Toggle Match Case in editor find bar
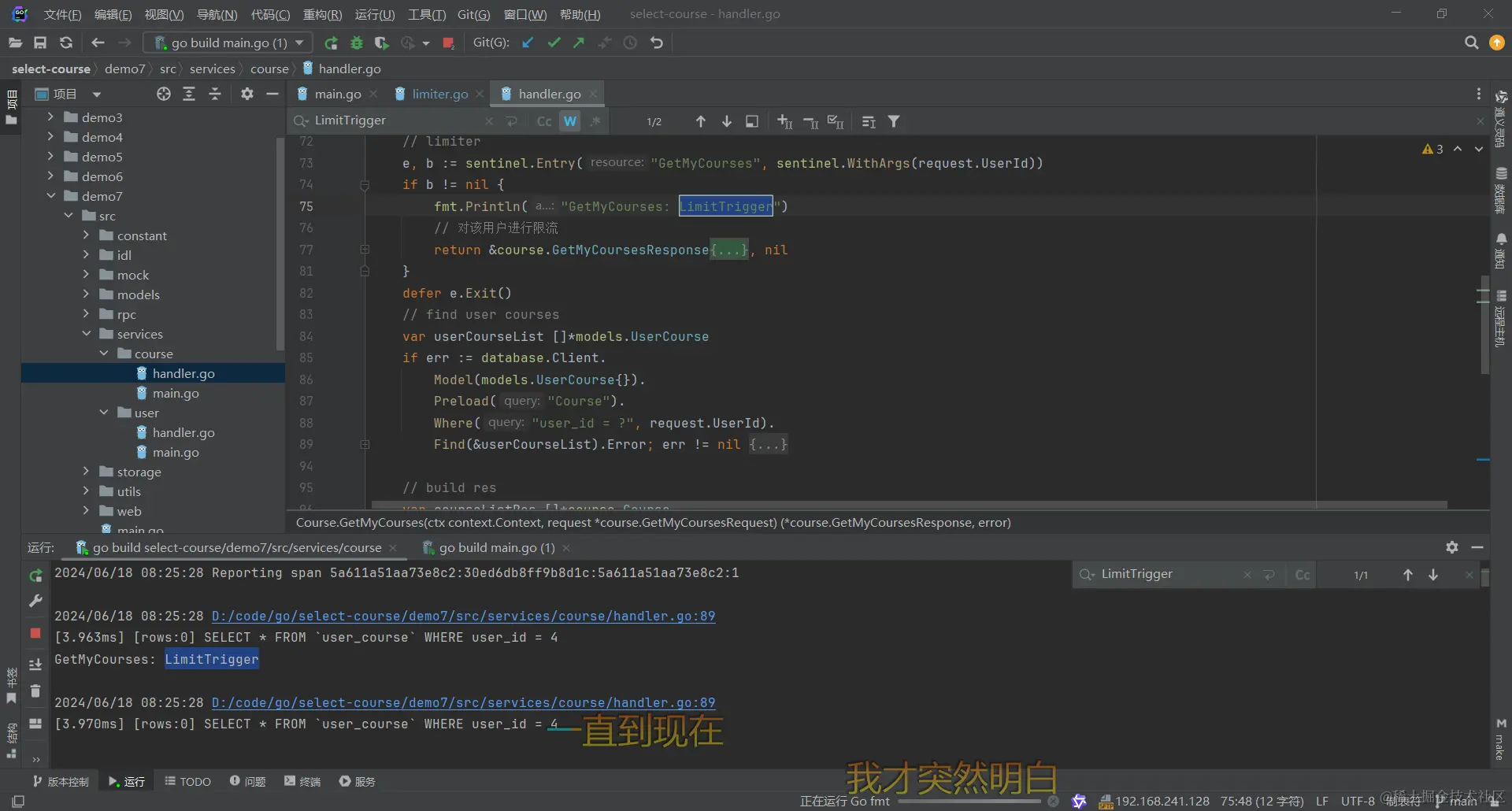This screenshot has width=1512, height=811. [544, 121]
